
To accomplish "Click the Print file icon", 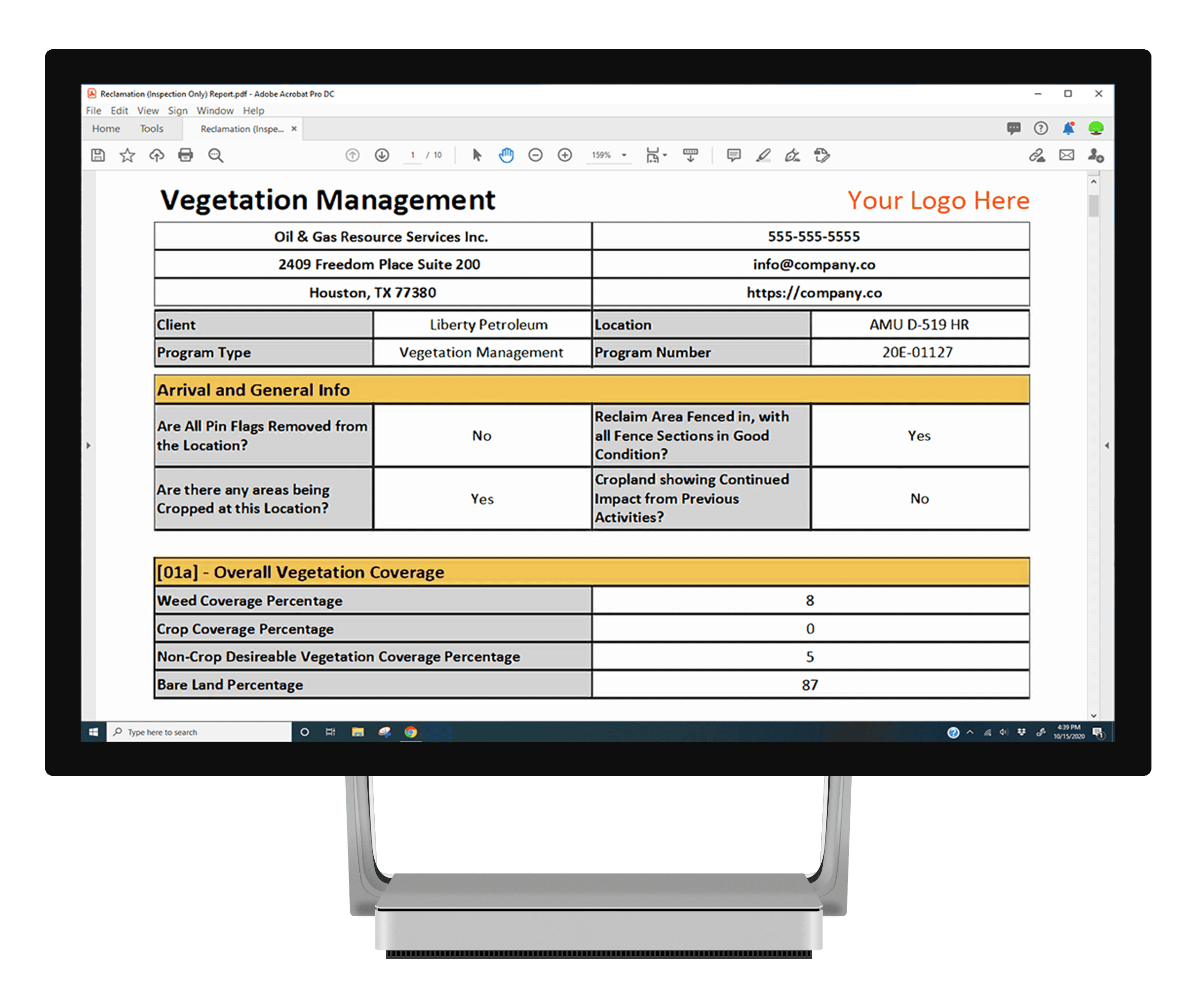I will pyautogui.click(x=185, y=155).
